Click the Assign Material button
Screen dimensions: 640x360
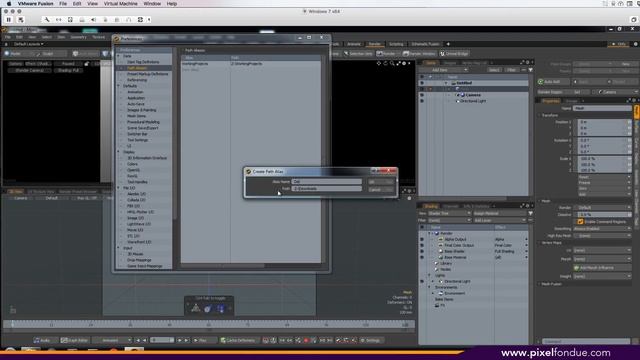(x=499, y=213)
